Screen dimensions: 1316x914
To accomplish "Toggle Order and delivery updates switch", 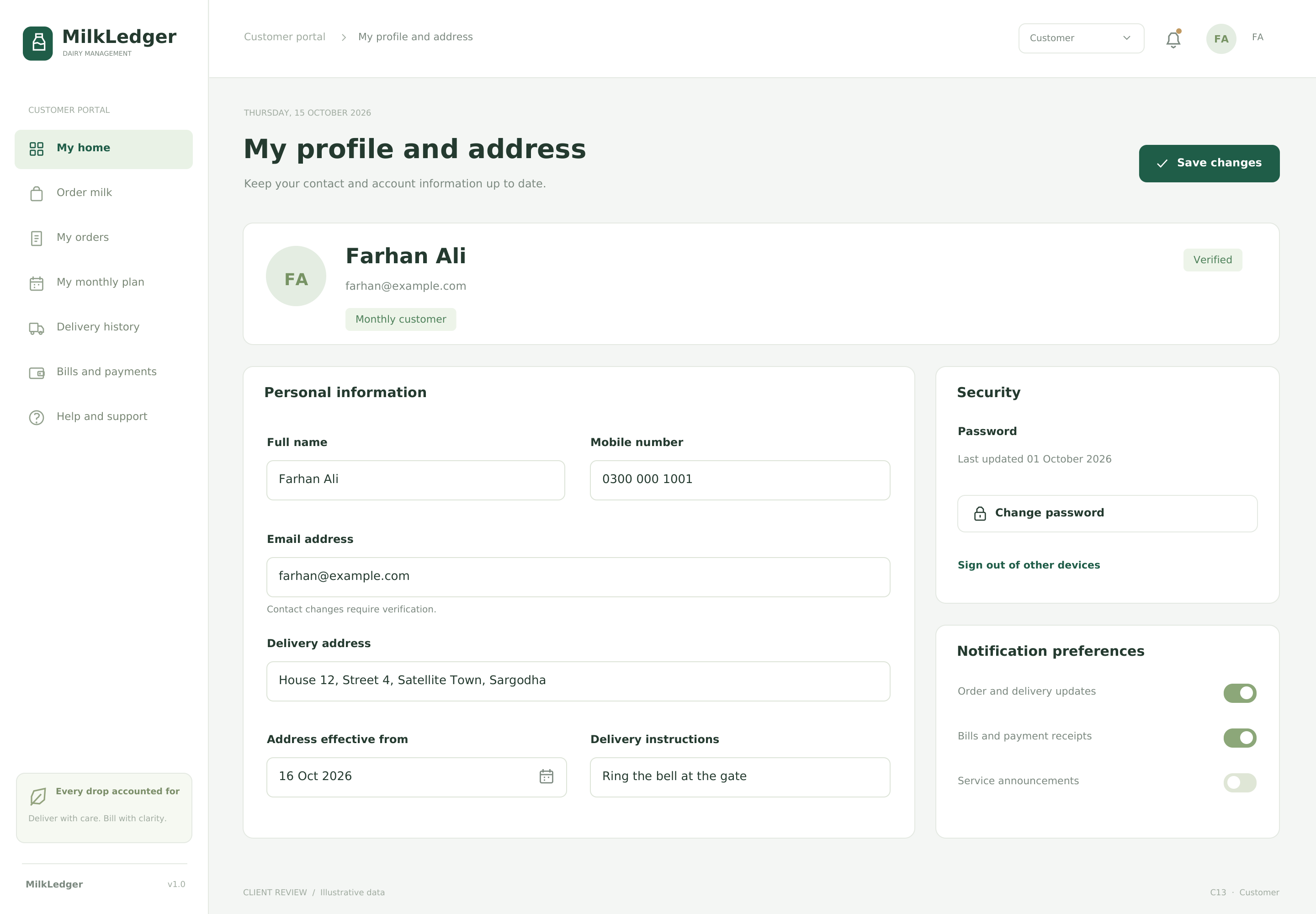I will pyautogui.click(x=1240, y=693).
